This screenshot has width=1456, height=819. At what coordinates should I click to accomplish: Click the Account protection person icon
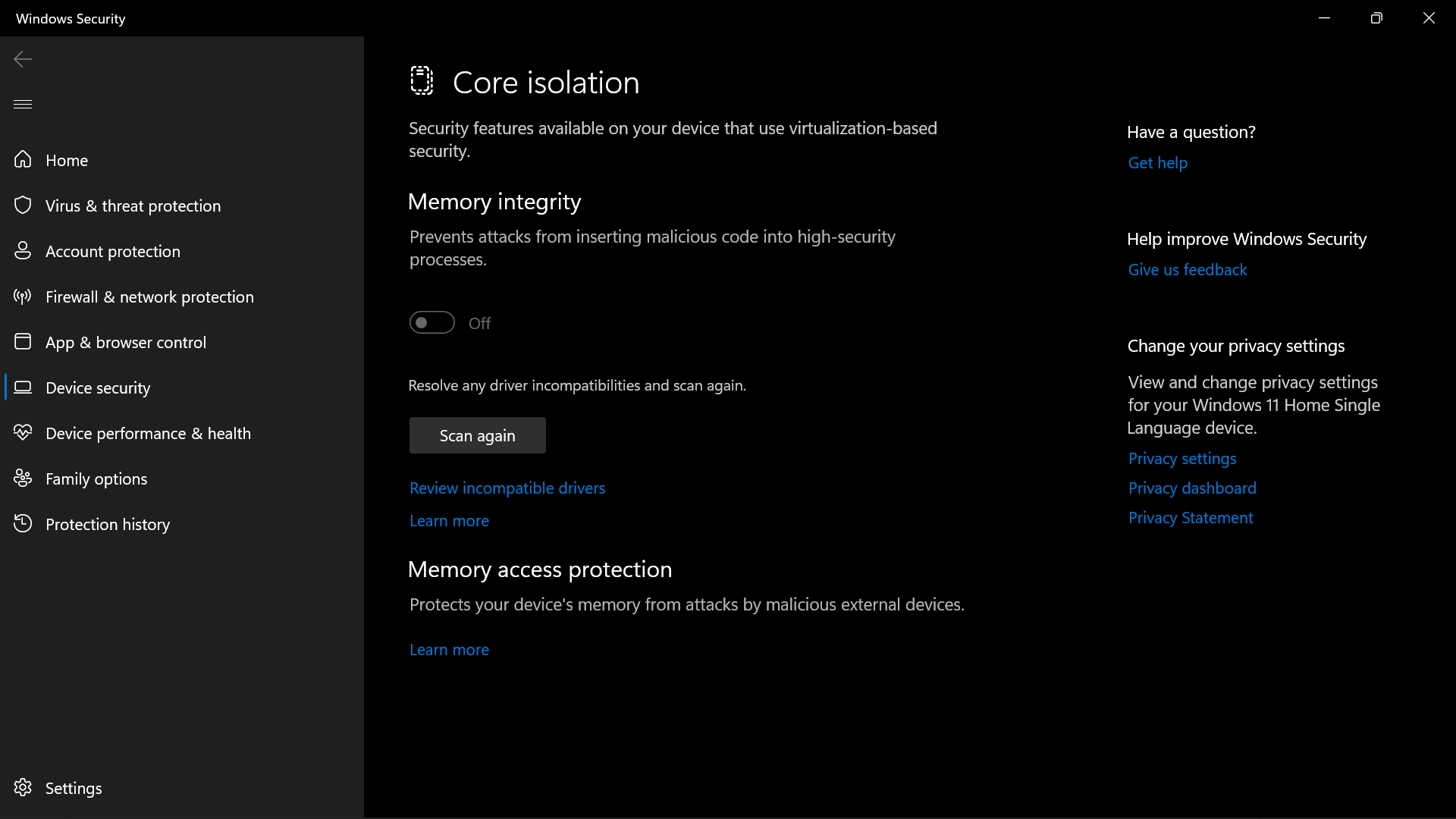pos(23,250)
